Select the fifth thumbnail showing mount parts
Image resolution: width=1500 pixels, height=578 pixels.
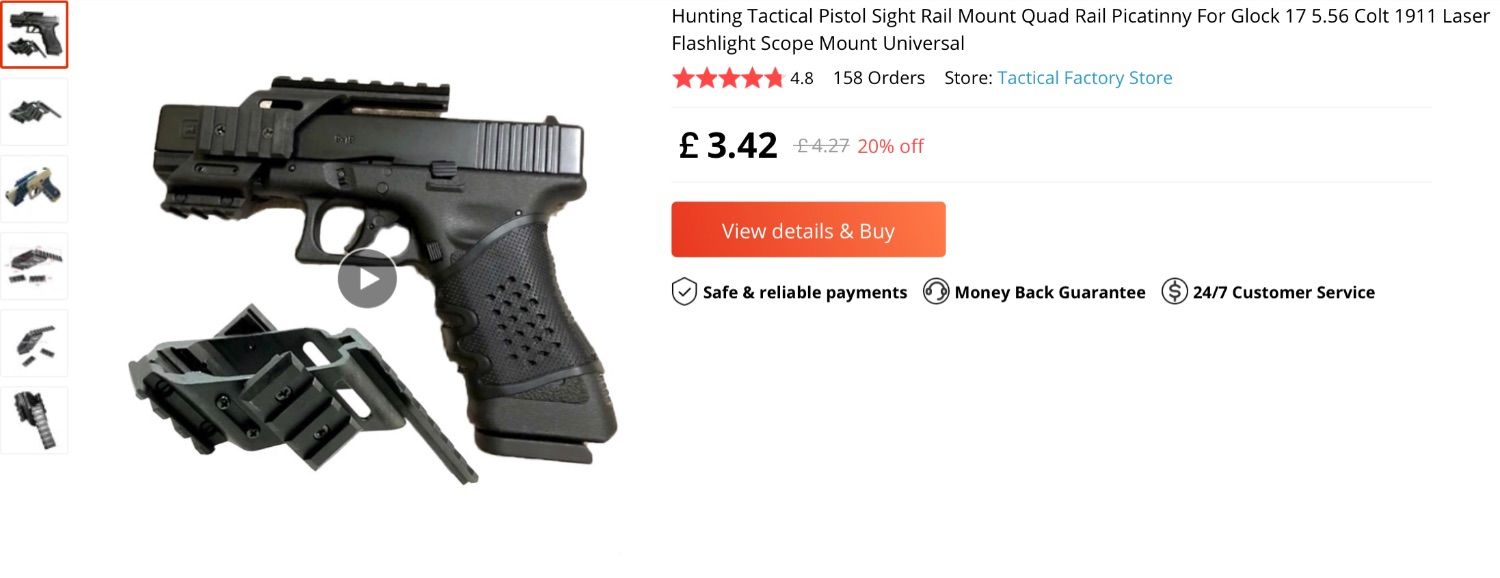click(34, 343)
